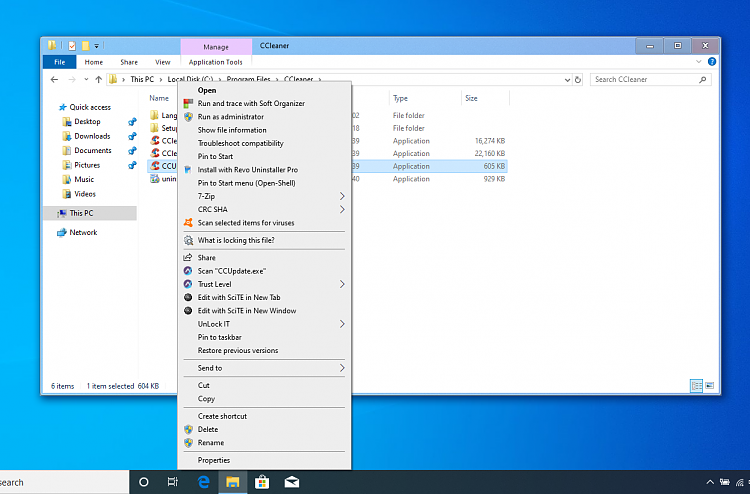Expand the ribbon with the chevron
The width and height of the screenshot is (750, 494).
[x=698, y=62]
